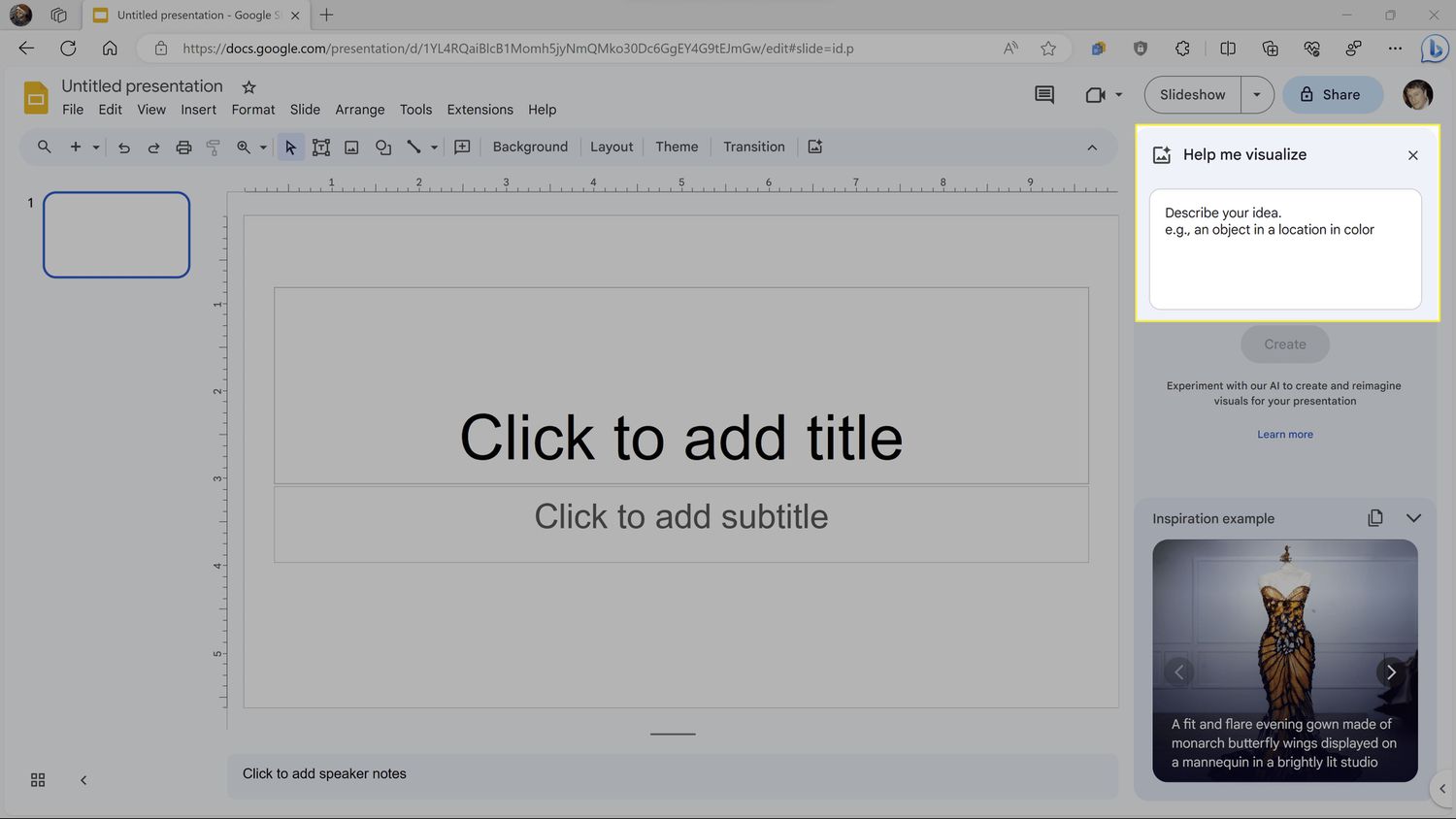The image size is (1456, 819).
Task: Open the Insert menu
Action: coord(198,110)
